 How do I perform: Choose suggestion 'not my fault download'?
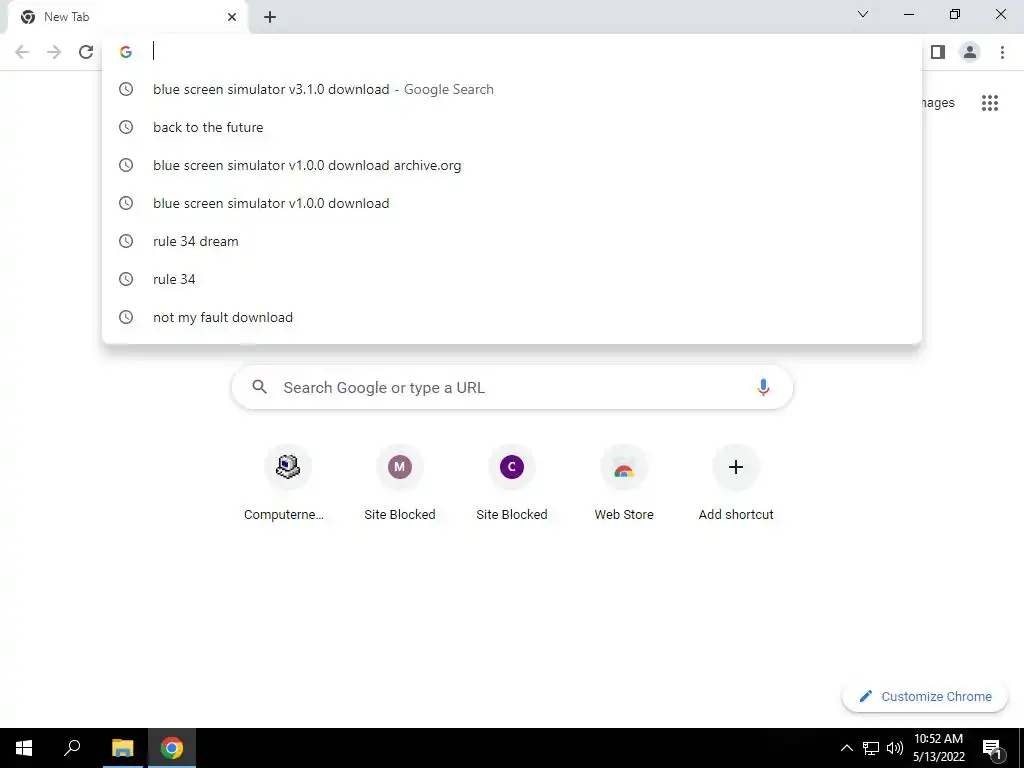pos(512,317)
